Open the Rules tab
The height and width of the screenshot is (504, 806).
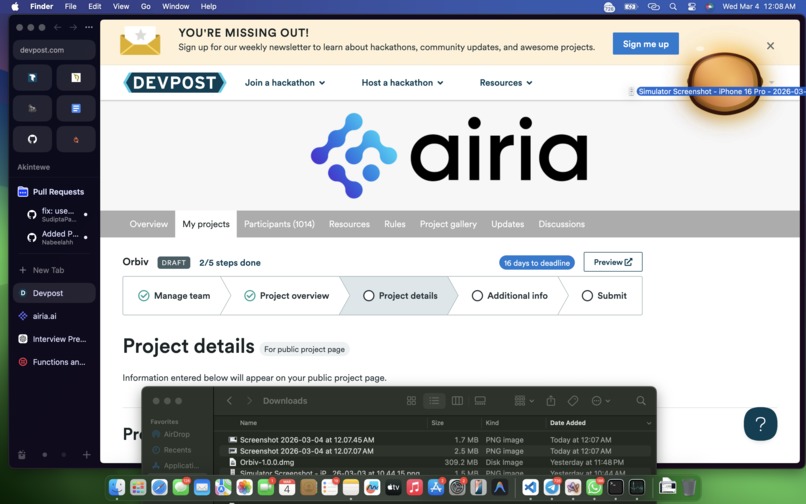pos(395,224)
